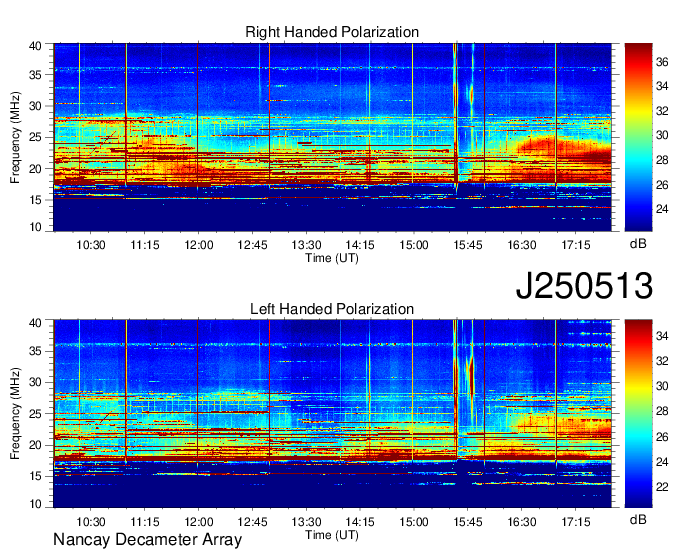Click the 40 MHz tick on Right Handed plot
Screen dimensions: 680x552
(35, 46)
